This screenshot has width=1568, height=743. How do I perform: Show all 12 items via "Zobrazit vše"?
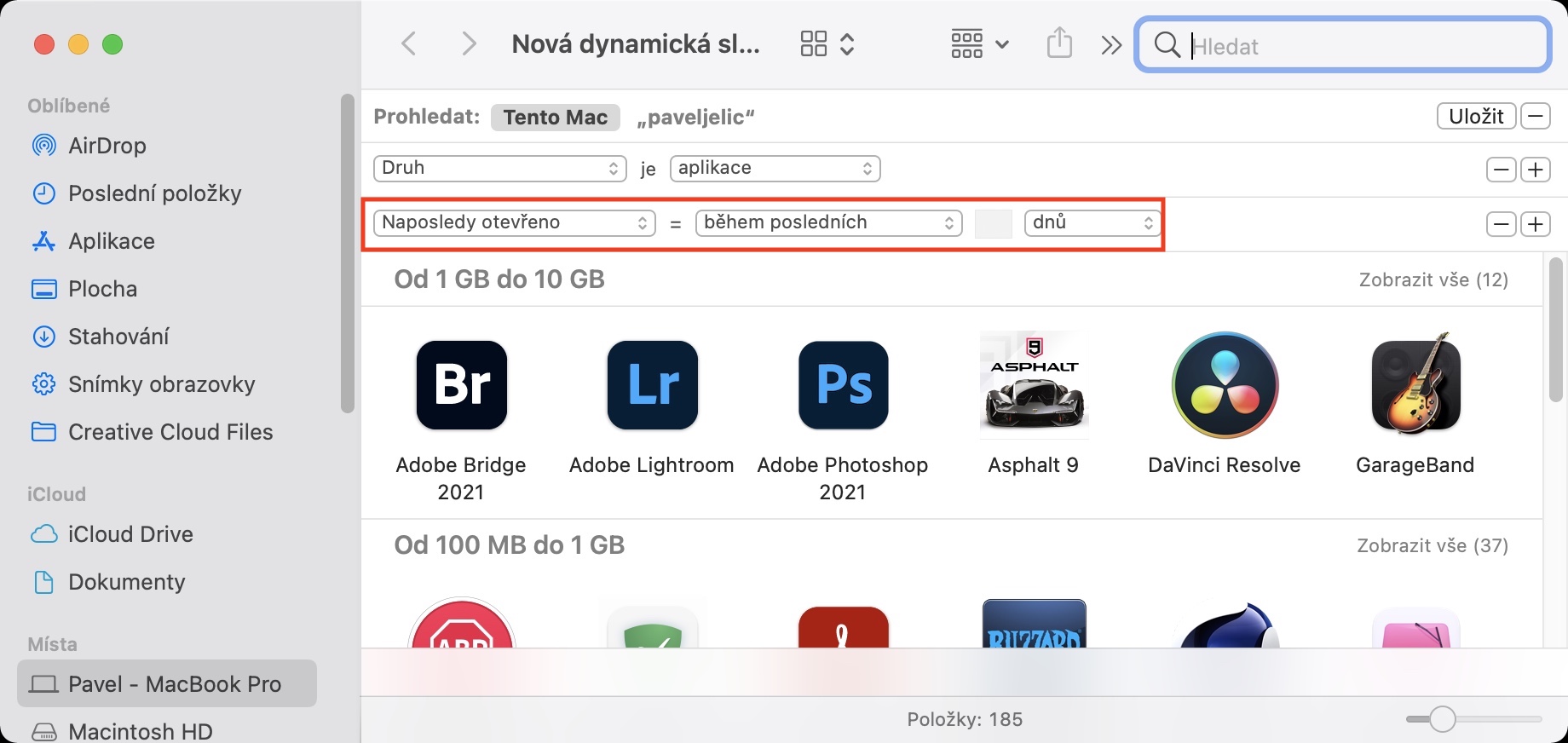[1433, 279]
